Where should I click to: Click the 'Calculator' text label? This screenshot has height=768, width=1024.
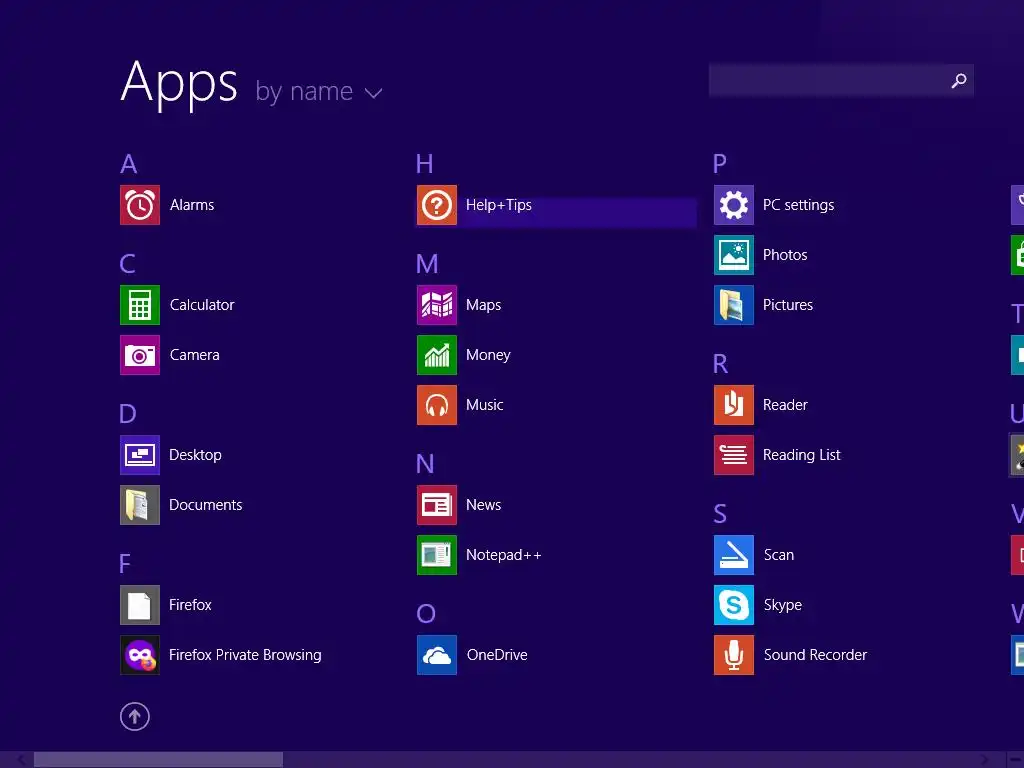(x=202, y=305)
